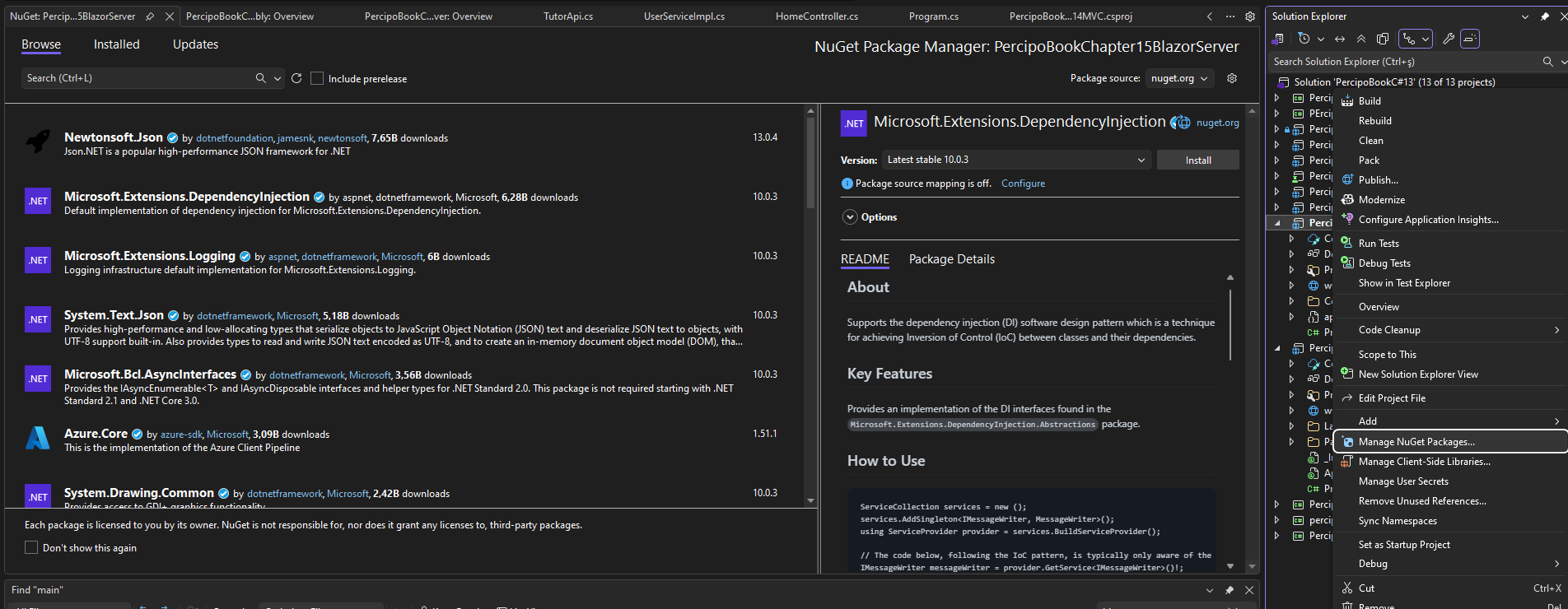
Task: Close the NuGet document tab
Action: [x=169, y=16]
